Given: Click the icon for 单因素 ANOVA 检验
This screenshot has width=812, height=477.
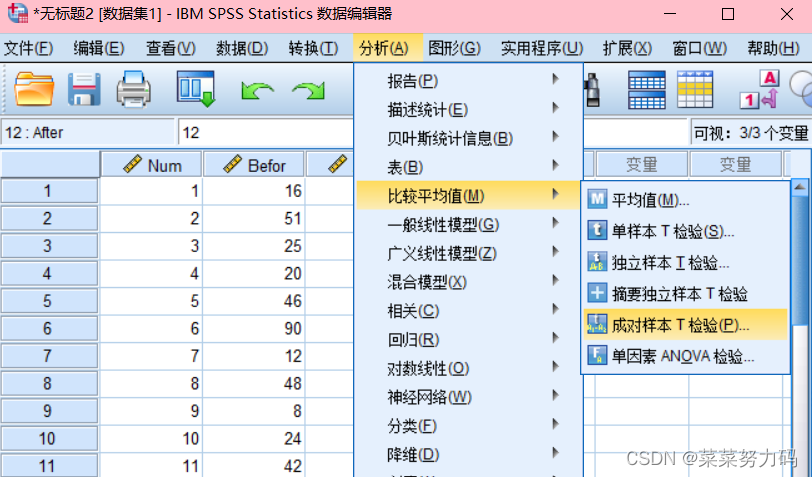Looking at the screenshot, I should (597, 355).
